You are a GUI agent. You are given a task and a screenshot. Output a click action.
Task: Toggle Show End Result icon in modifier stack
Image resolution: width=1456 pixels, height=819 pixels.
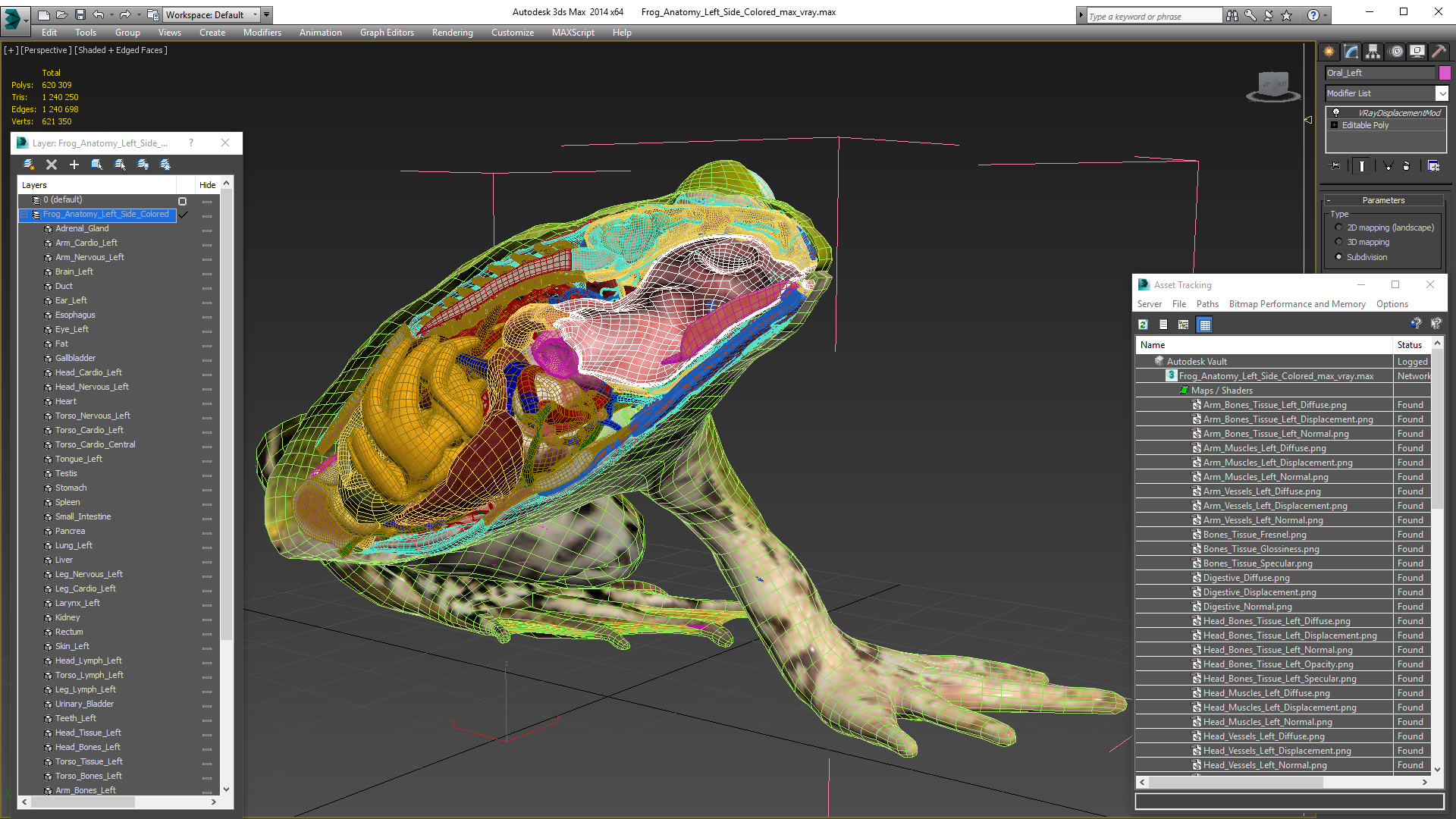click(1362, 165)
